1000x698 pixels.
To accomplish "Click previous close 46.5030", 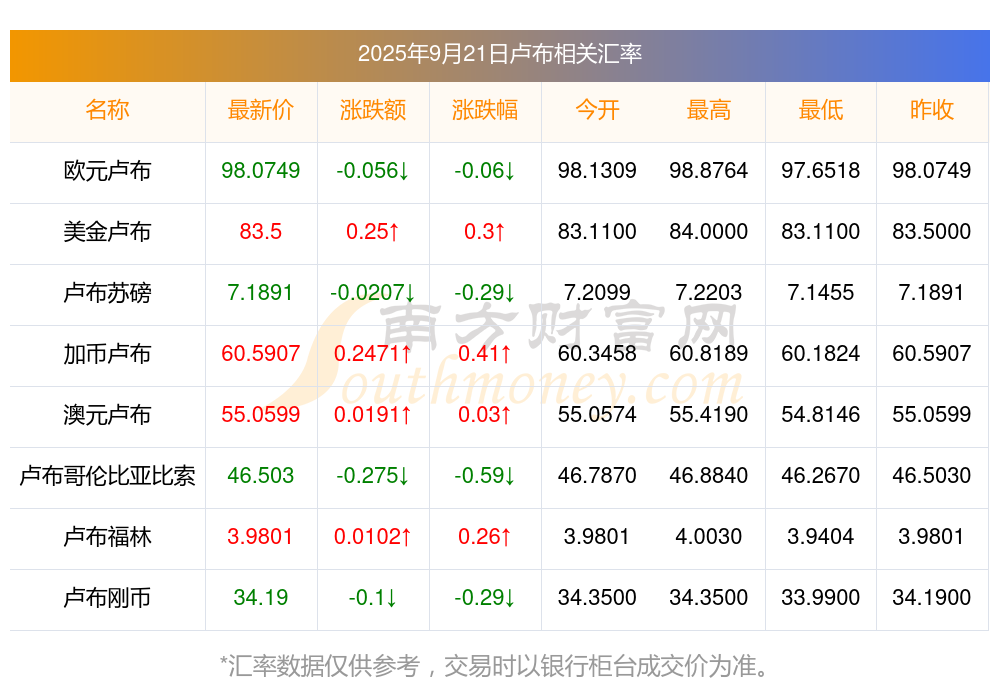I will click(x=932, y=475).
